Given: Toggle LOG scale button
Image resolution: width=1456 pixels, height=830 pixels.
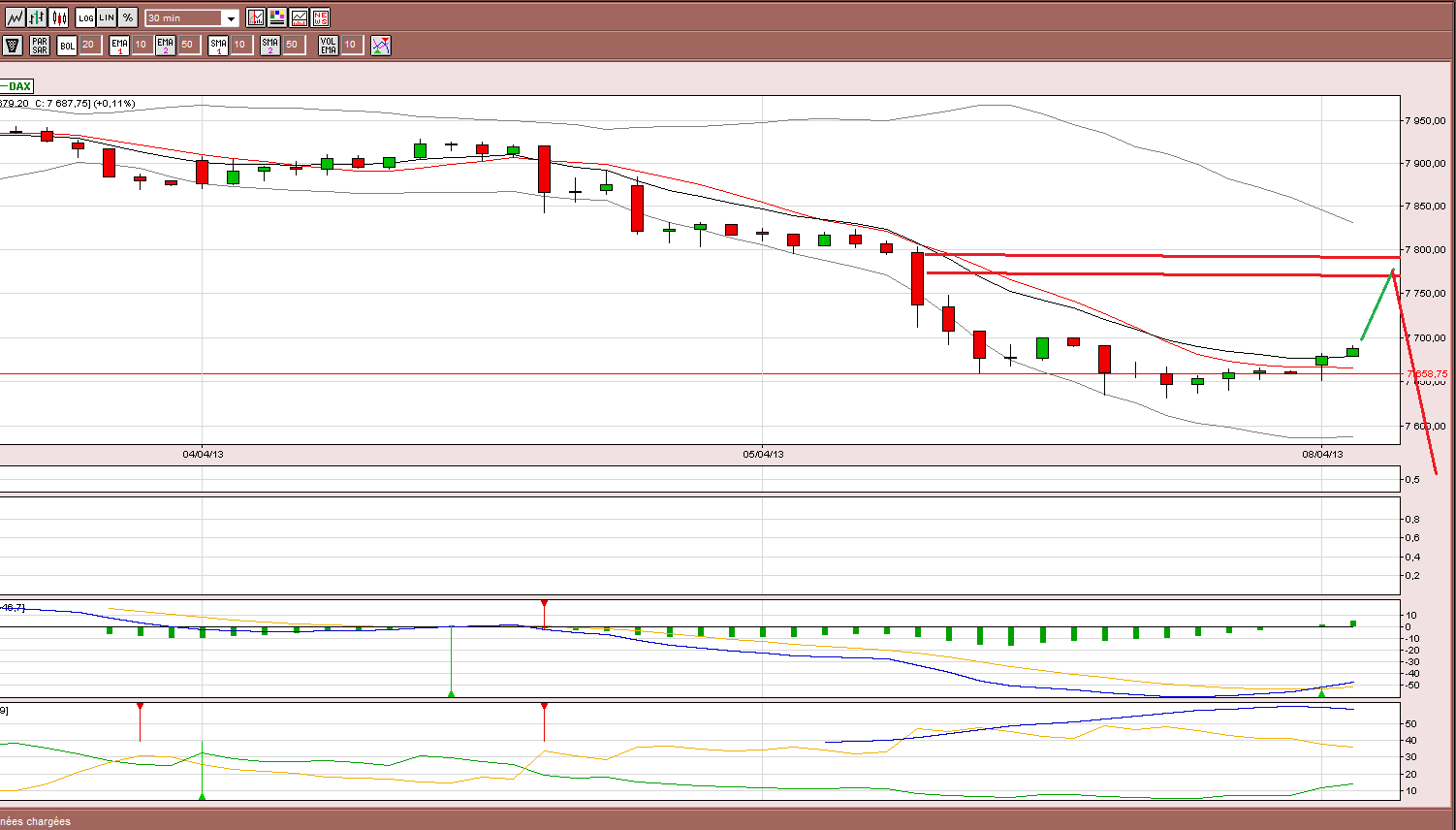Looking at the screenshot, I should click(x=85, y=17).
